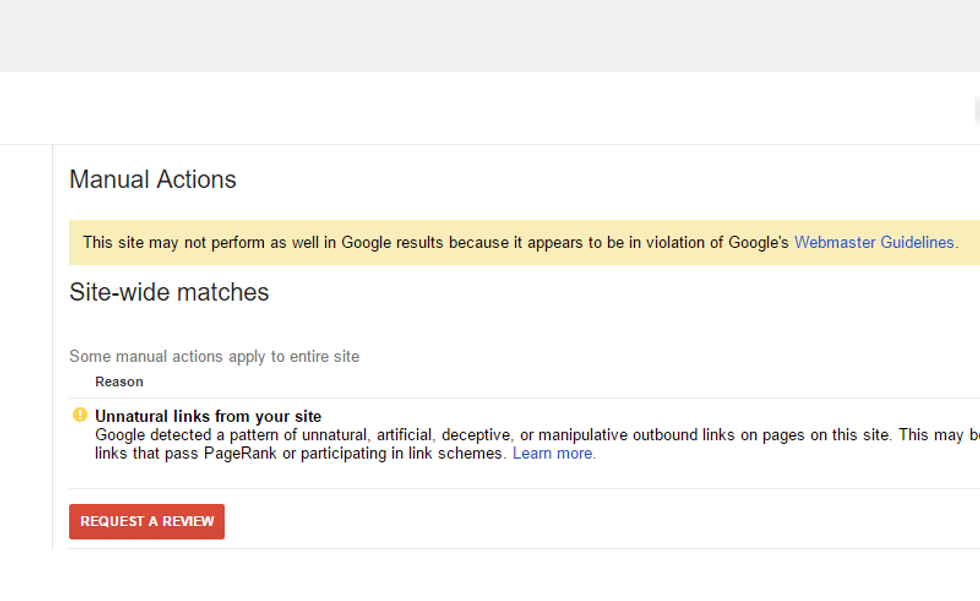Click the Learn more link

coord(553,453)
